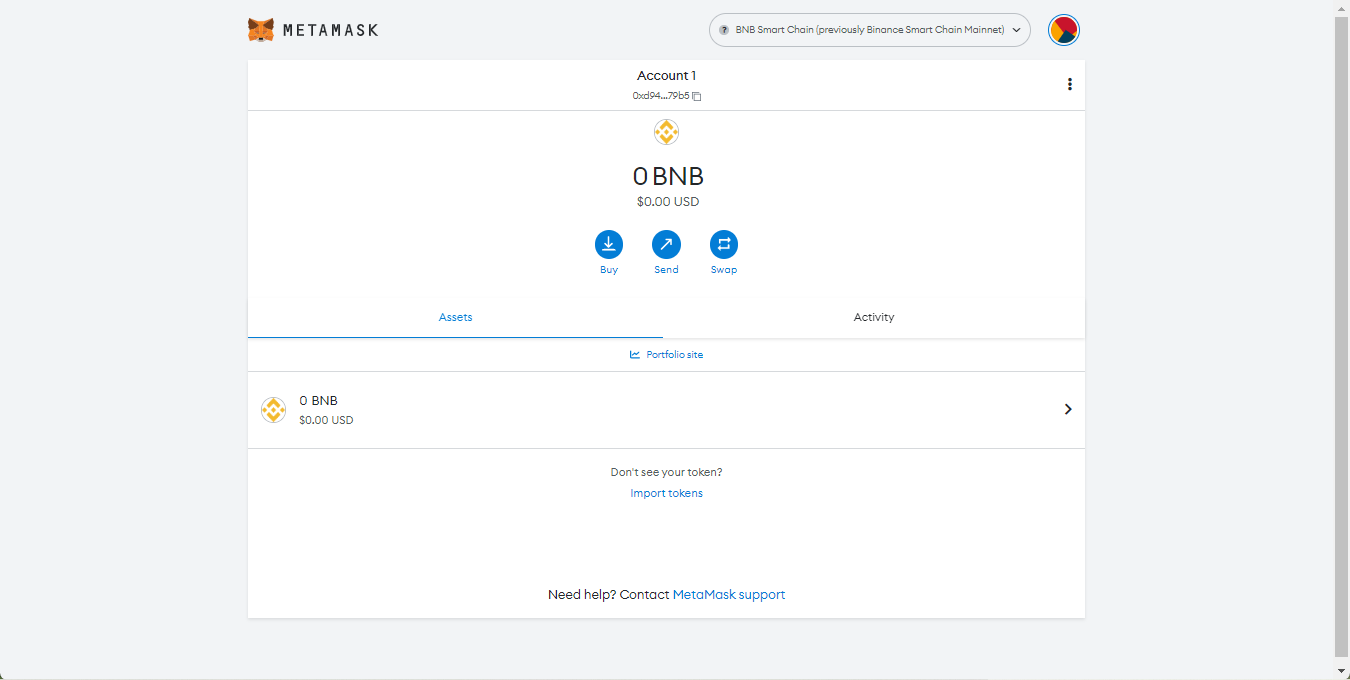The height and width of the screenshot is (680, 1350).
Task: Click the MetaMask fox logo
Action: [x=261, y=30]
